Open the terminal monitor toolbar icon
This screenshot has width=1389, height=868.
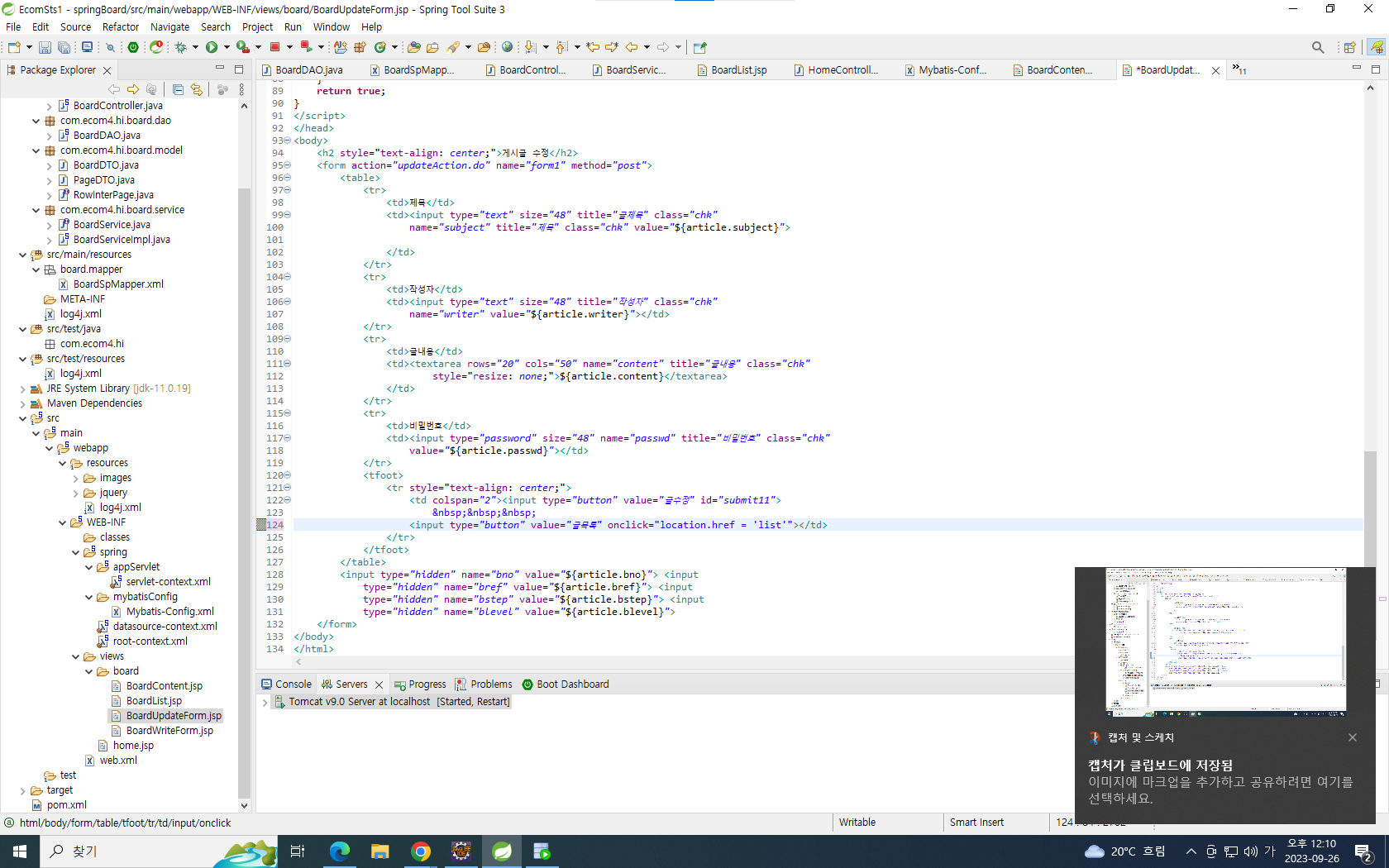(87, 47)
